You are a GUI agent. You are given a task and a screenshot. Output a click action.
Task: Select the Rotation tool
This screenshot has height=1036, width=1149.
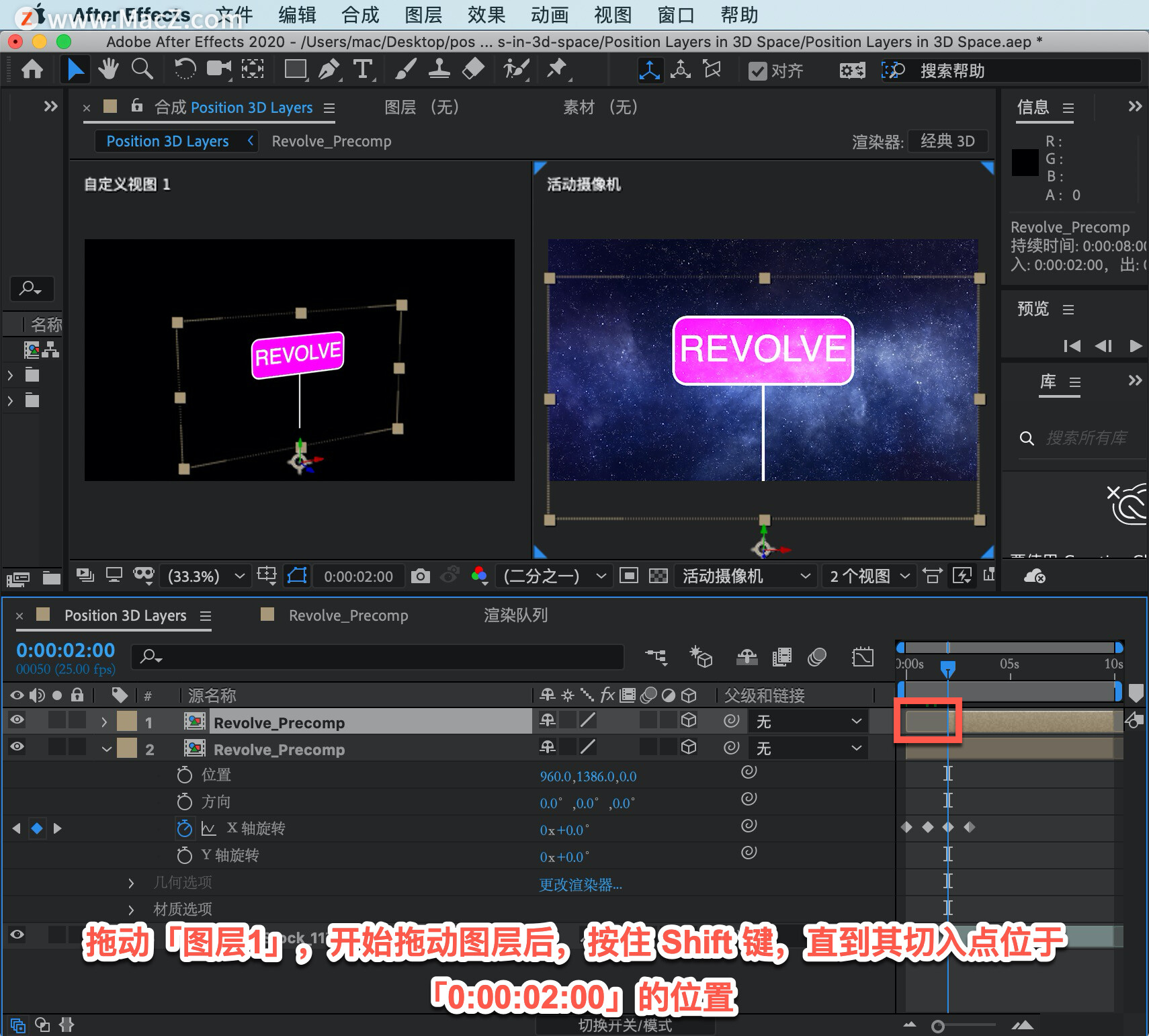[x=185, y=69]
